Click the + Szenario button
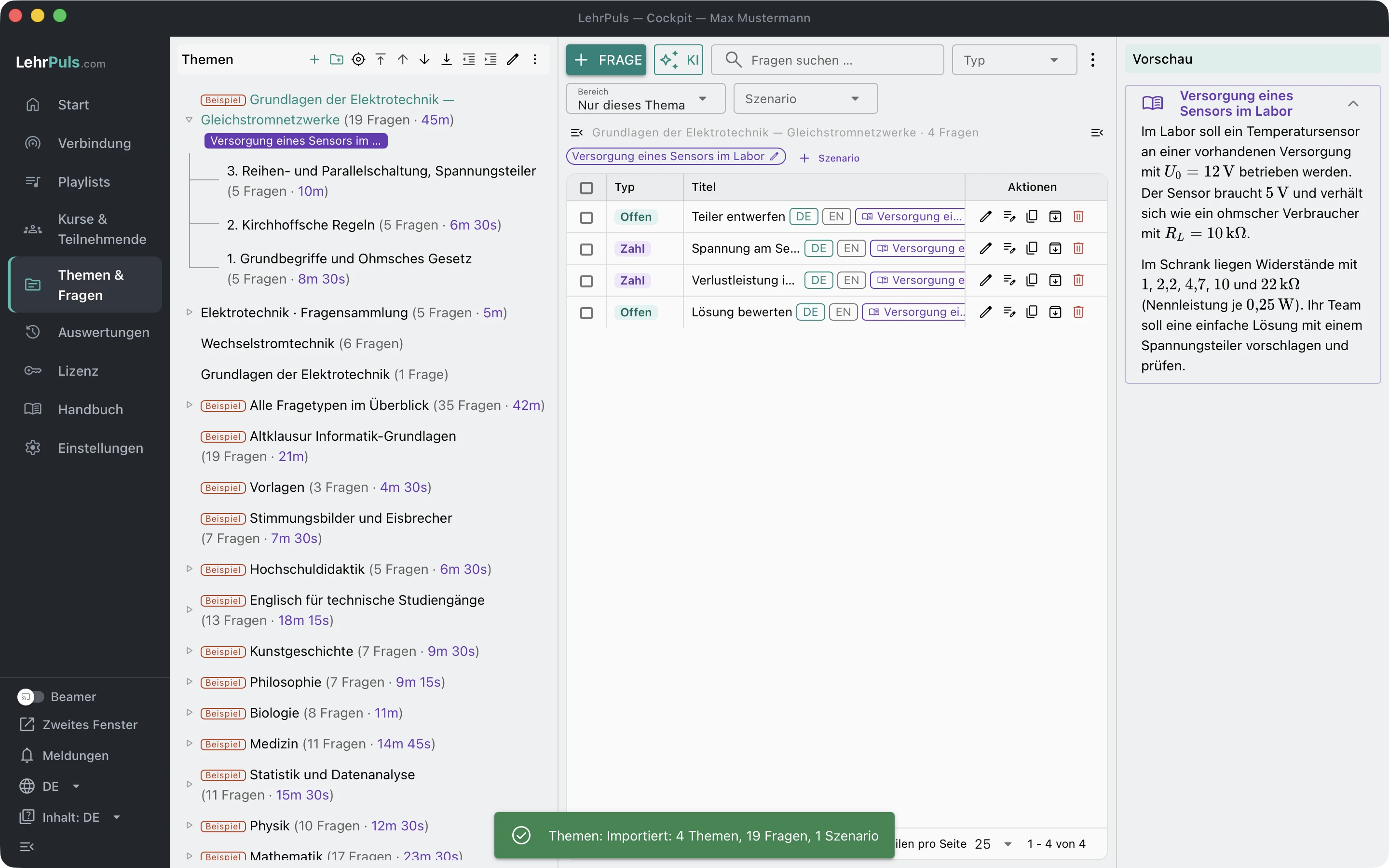This screenshot has width=1389, height=868. 830,158
